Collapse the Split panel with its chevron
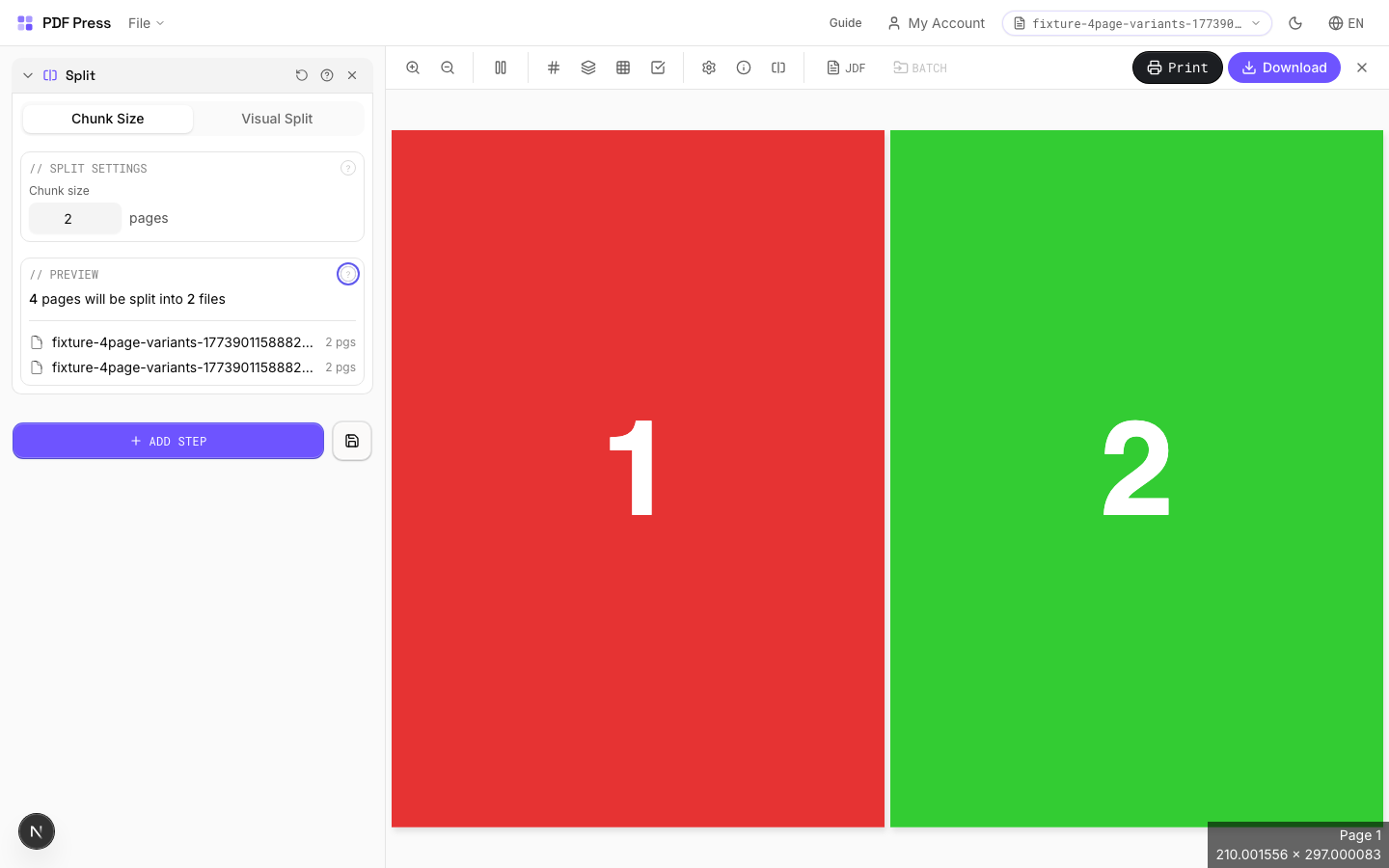This screenshot has width=1389, height=868. [27, 74]
